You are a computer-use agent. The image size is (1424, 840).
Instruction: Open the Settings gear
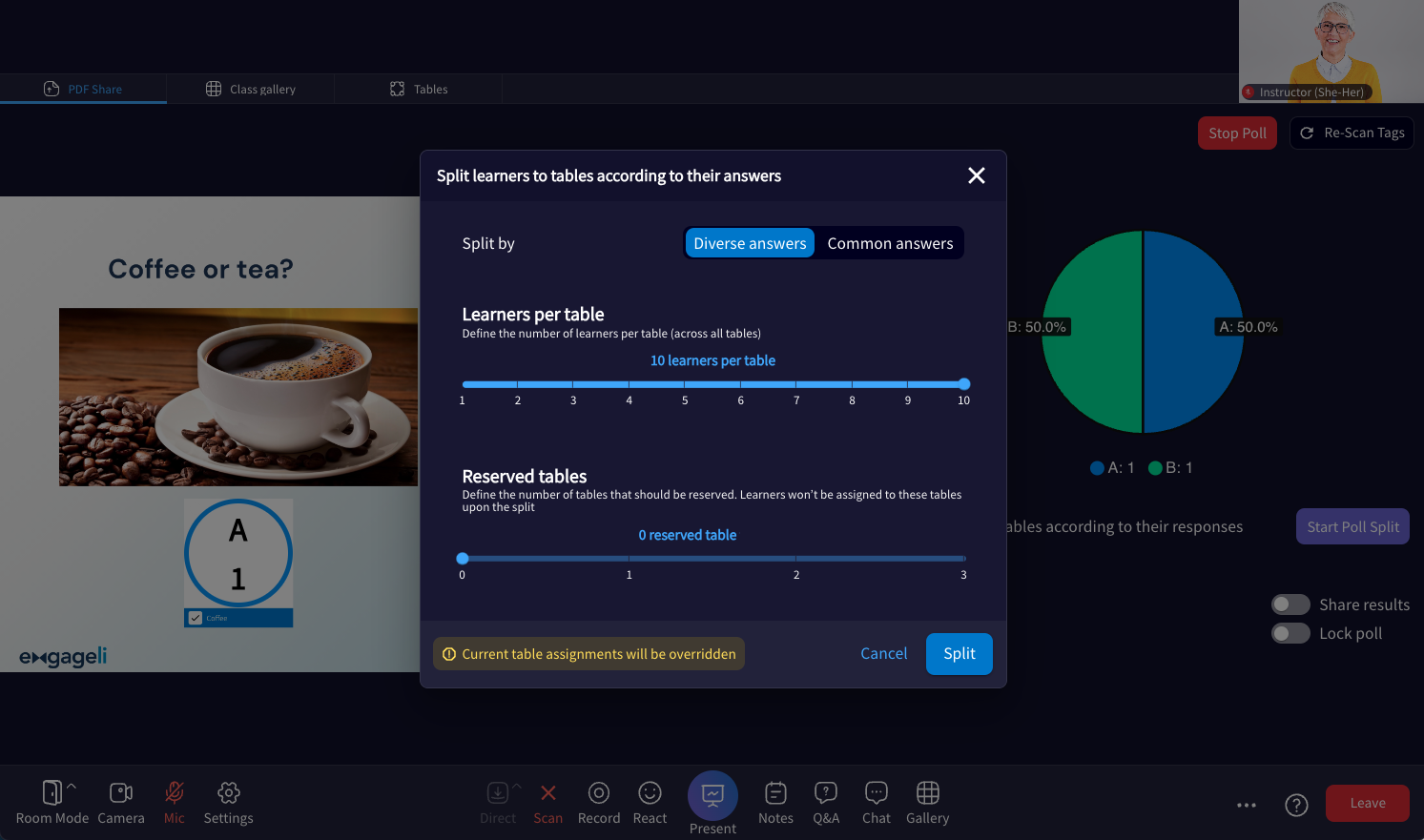click(x=228, y=793)
